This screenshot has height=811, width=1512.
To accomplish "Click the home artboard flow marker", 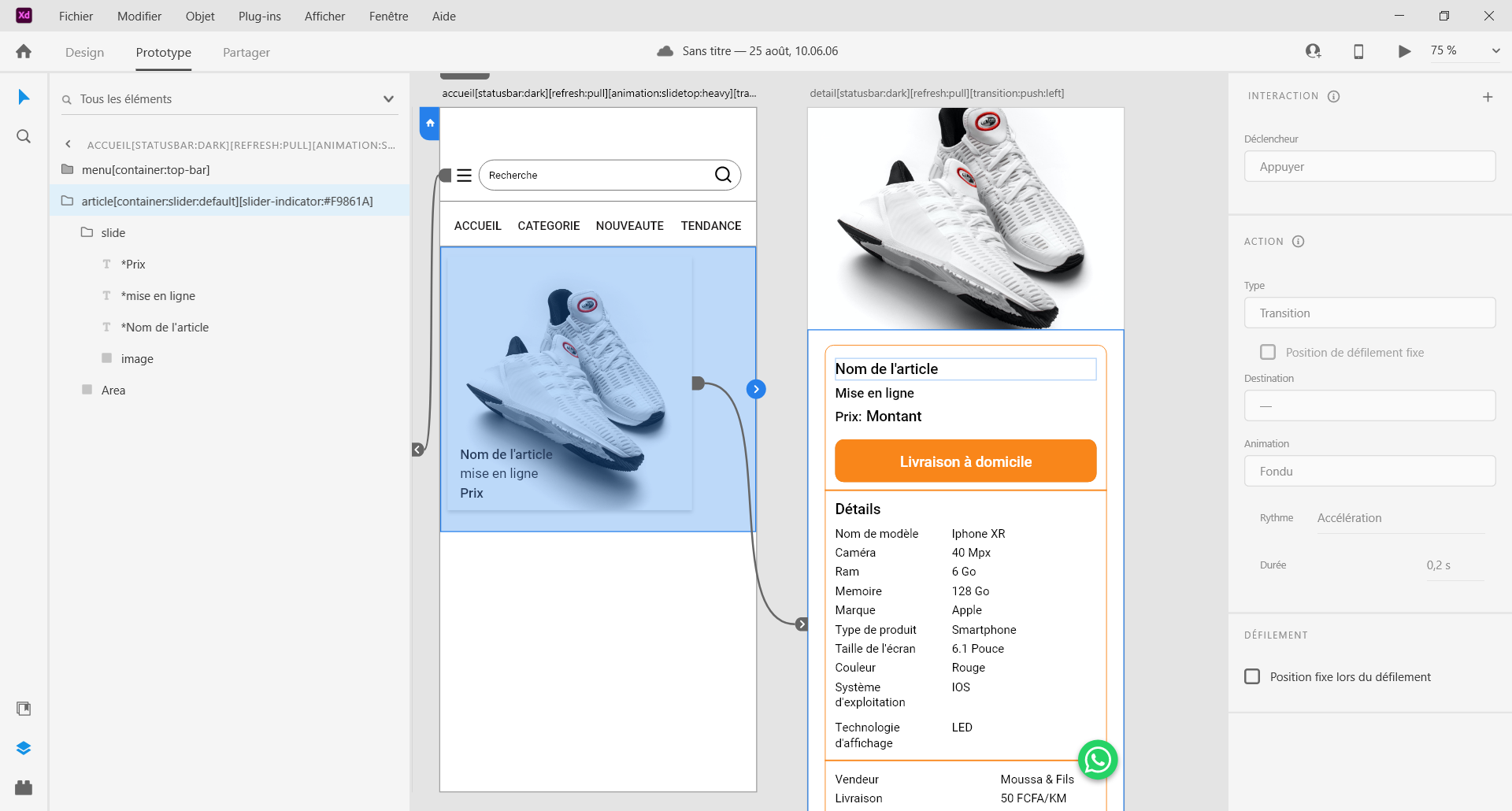I will tap(430, 124).
